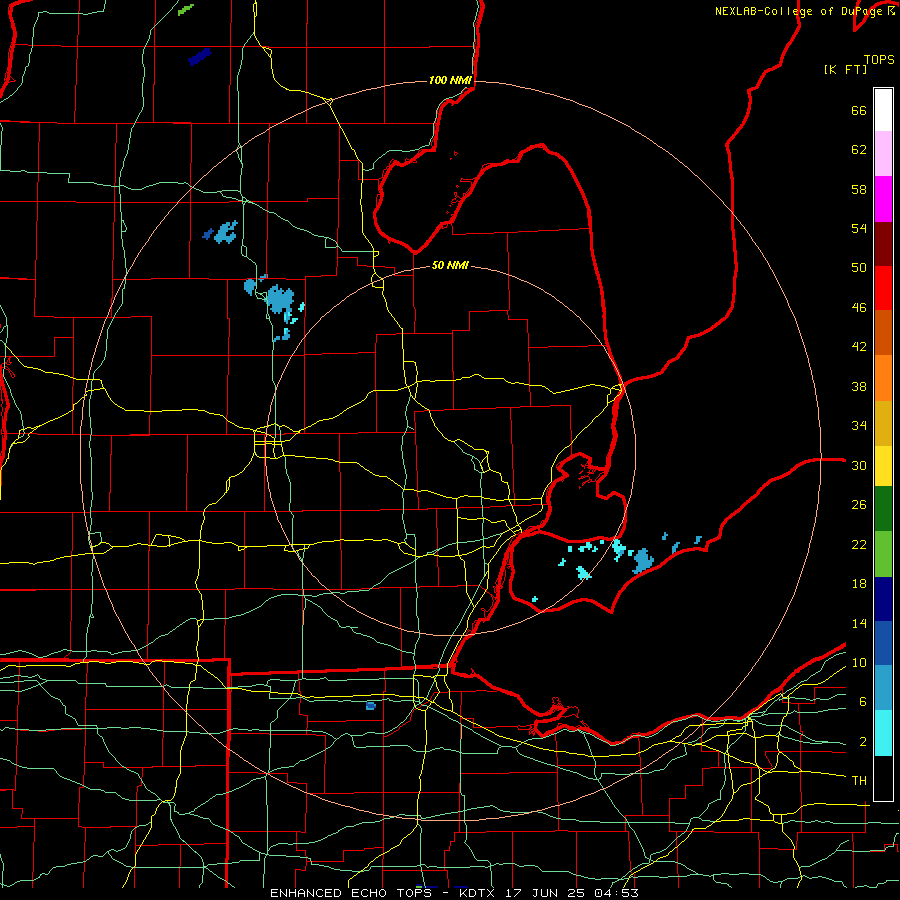This screenshot has width=900, height=900.
Task: Click the '2' legend value
Action: point(862,742)
